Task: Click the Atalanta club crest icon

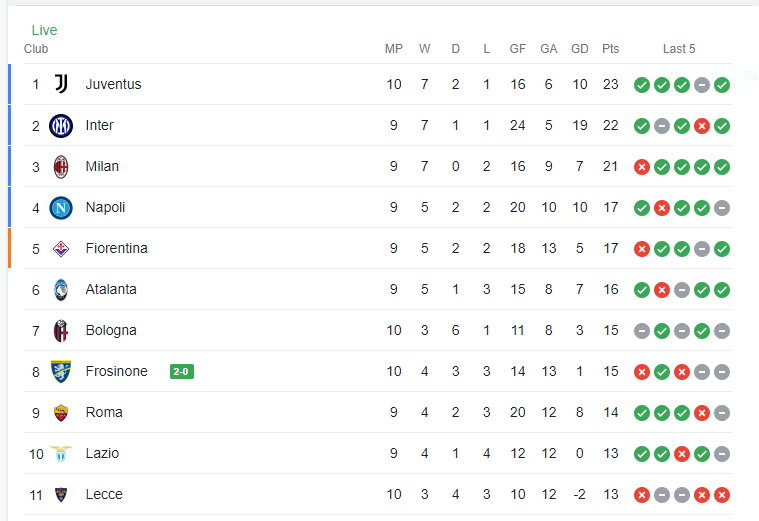Action: point(61,289)
